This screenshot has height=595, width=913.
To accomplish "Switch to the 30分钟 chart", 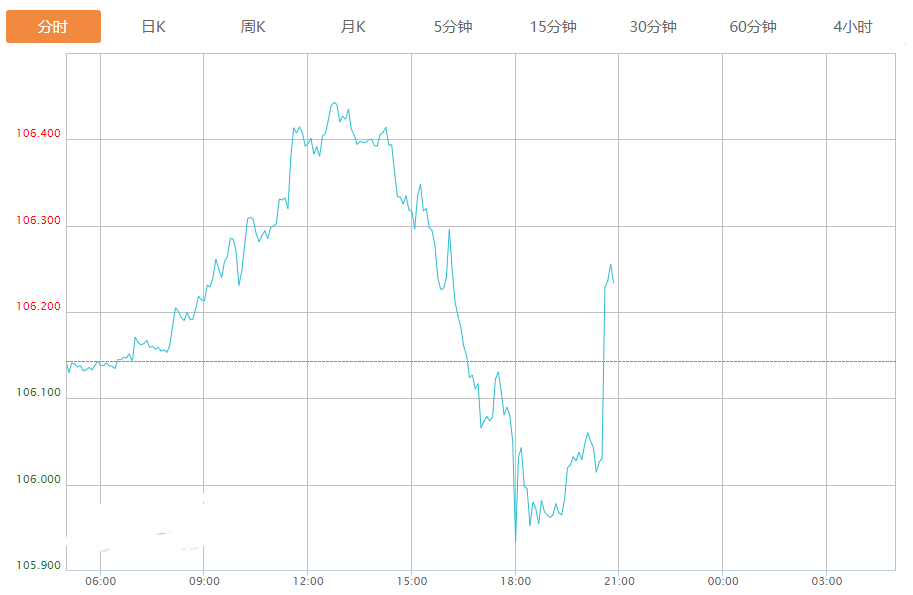I will pyautogui.click(x=653, y=27).
